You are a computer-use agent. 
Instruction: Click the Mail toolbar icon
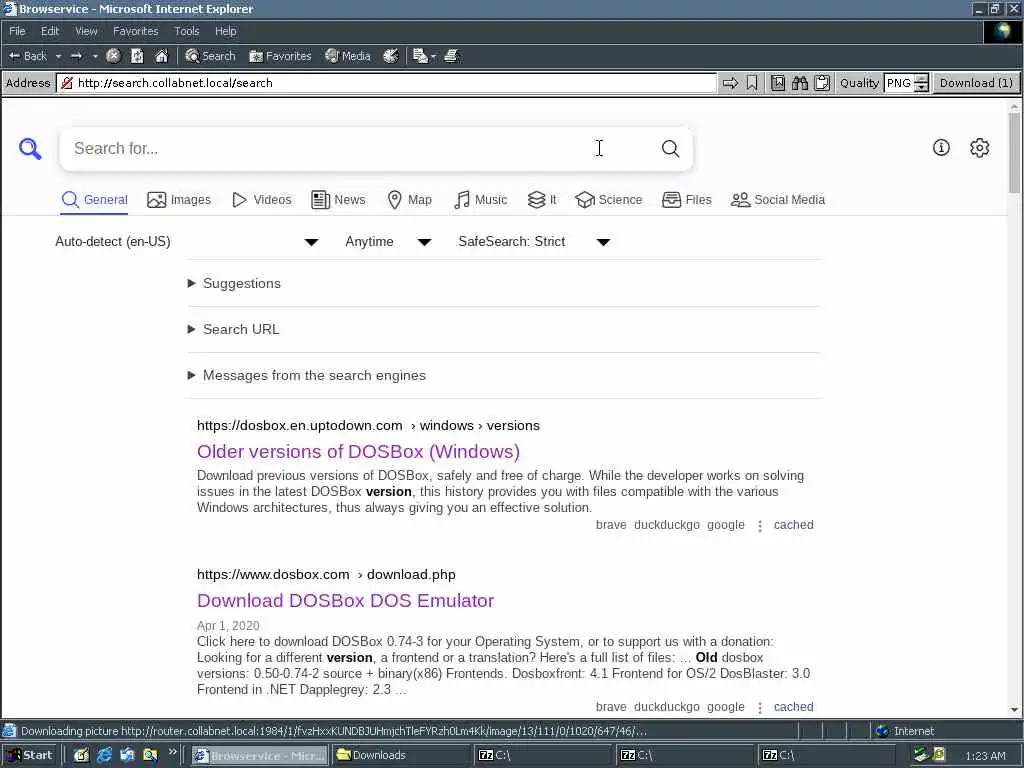[x=420, y=56]
